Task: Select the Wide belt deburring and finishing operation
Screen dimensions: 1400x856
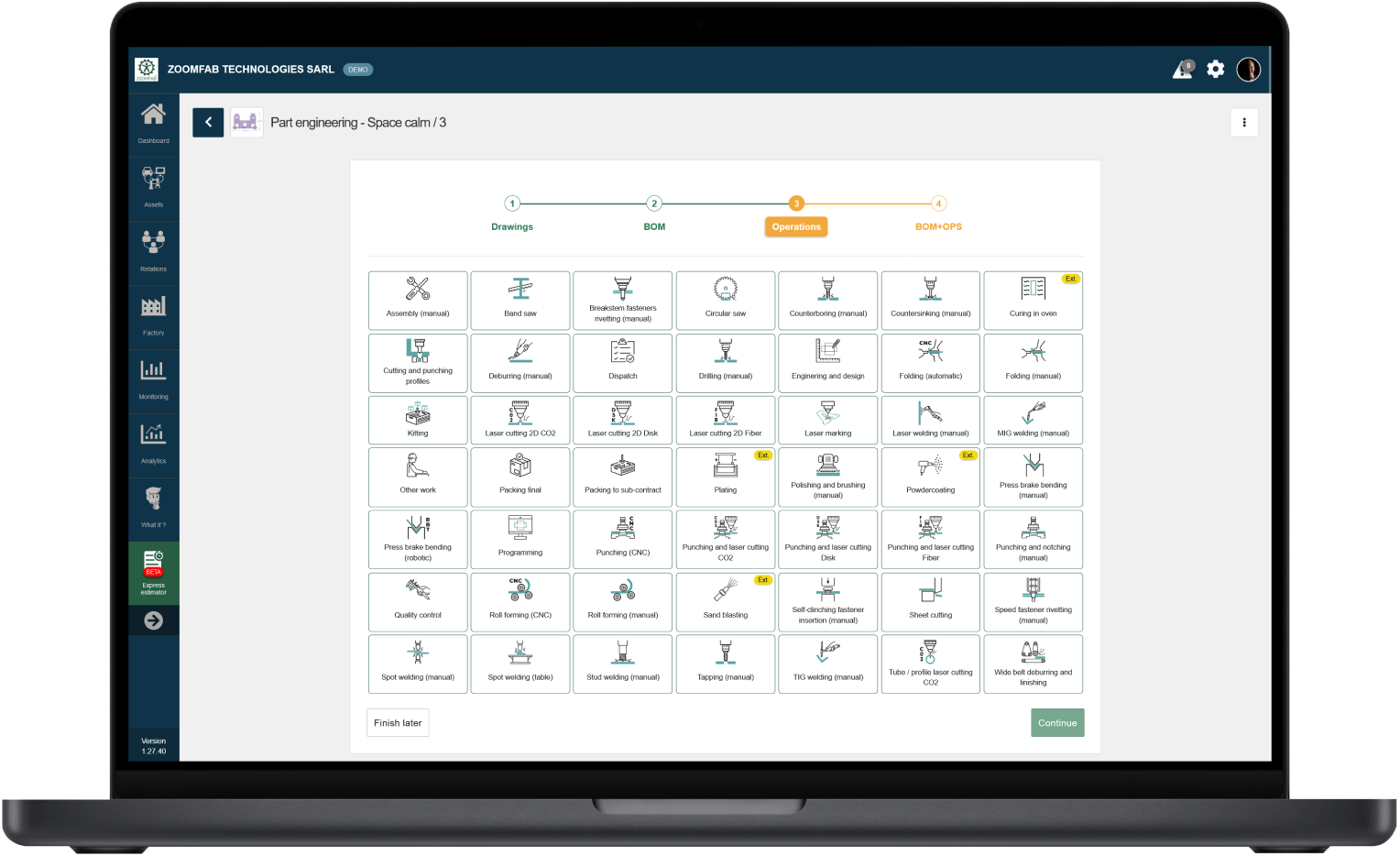Action: [1033, 664]
